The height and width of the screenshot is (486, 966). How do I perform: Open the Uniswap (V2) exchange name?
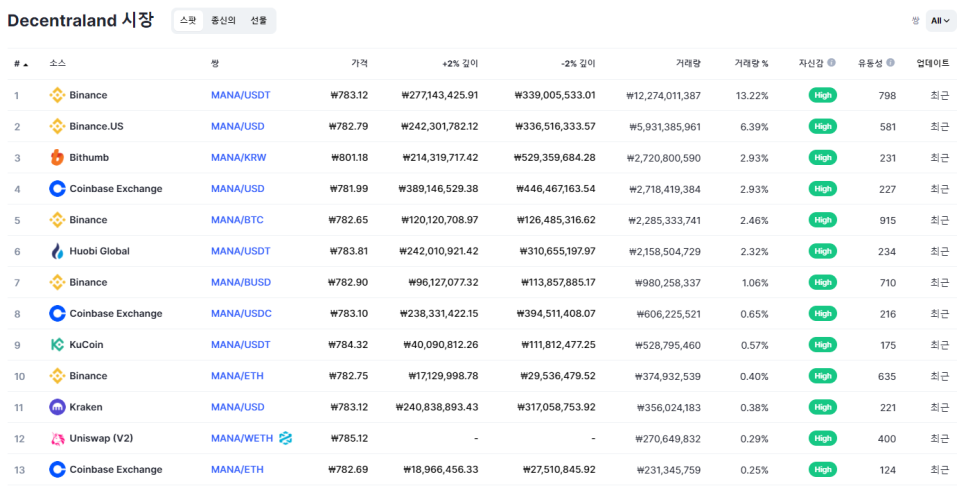102,439
